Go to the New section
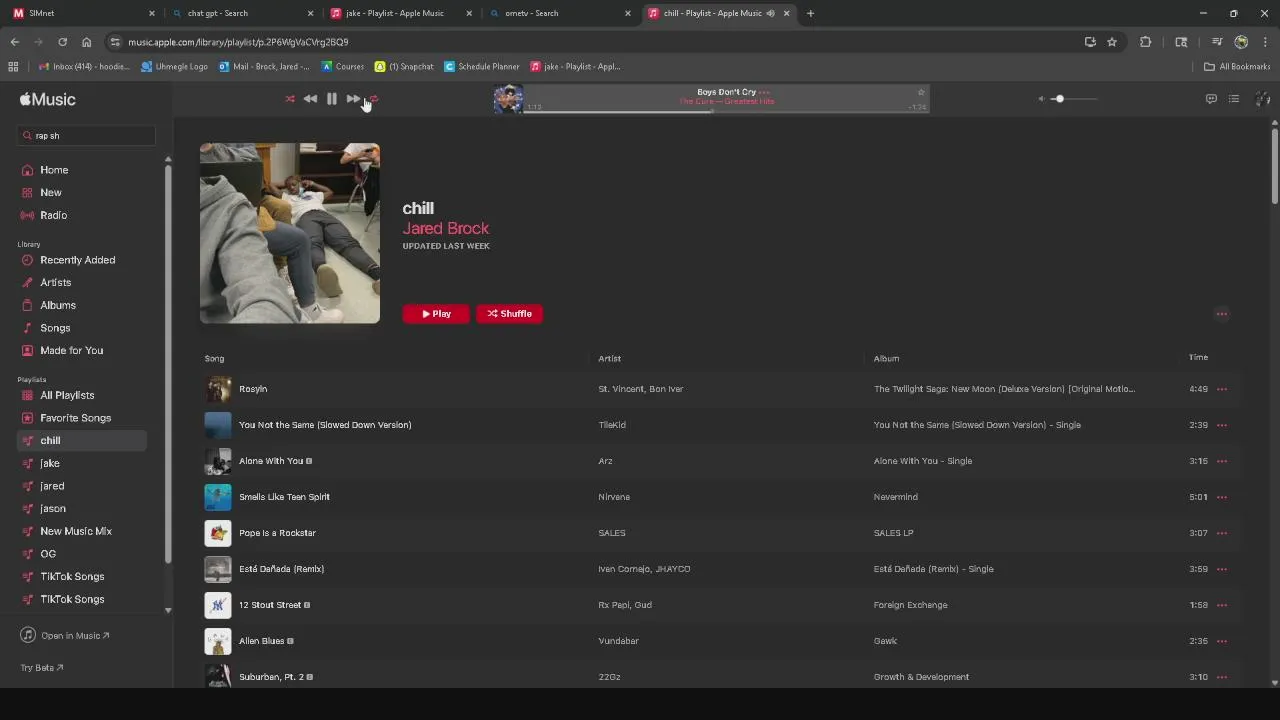This screenshot has height=720, width=1280. (x=51, y=192)
